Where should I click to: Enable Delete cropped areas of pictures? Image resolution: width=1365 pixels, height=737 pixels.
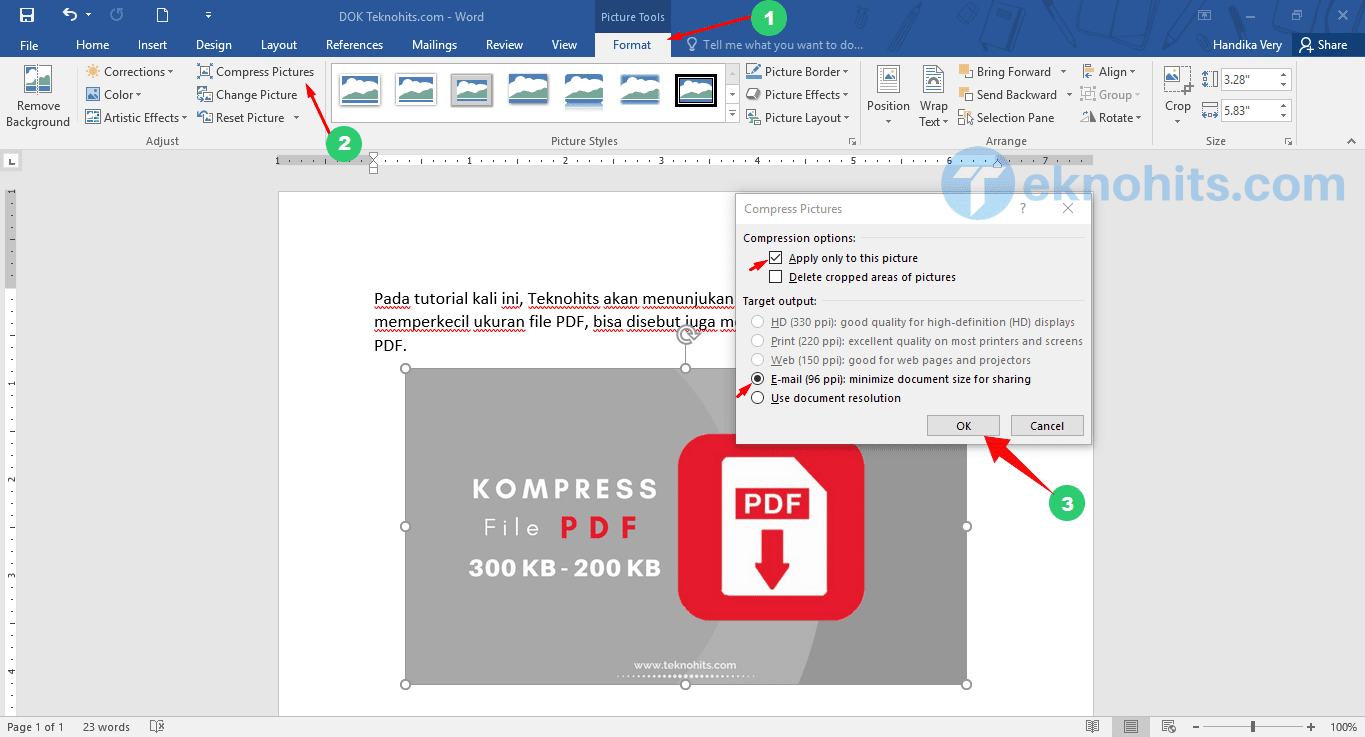(776, 277)
